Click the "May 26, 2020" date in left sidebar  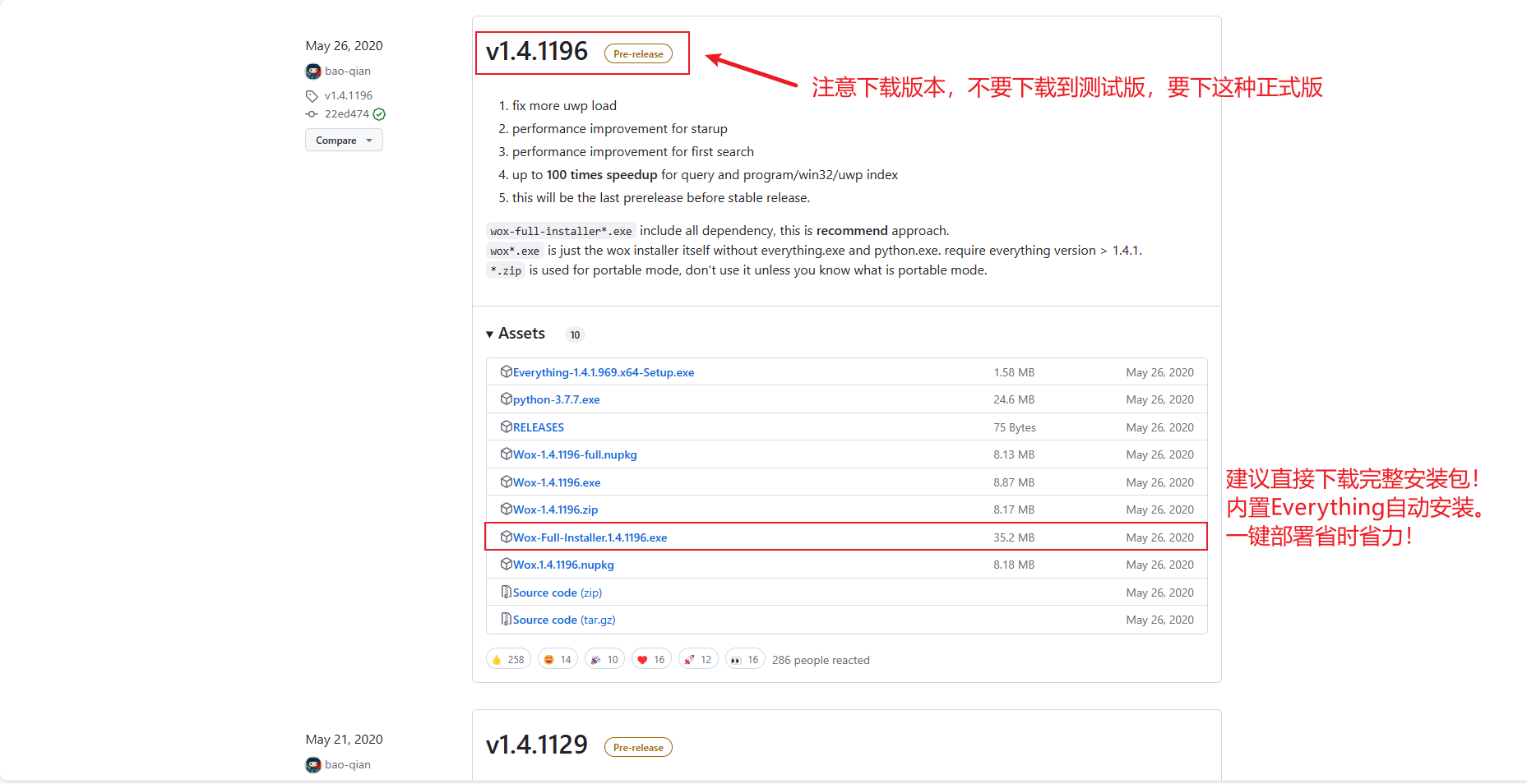click(x=344, y=46)
